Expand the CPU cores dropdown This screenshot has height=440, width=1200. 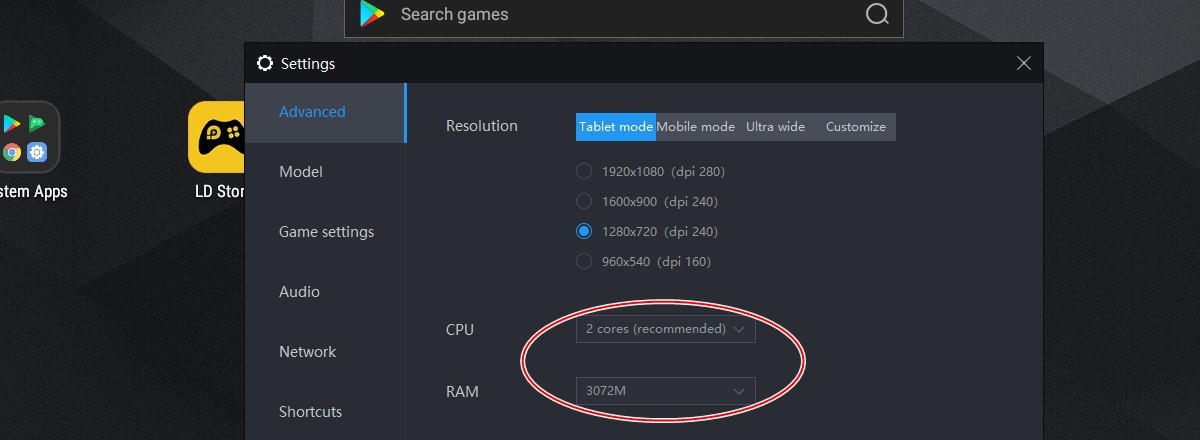(665, 329)
